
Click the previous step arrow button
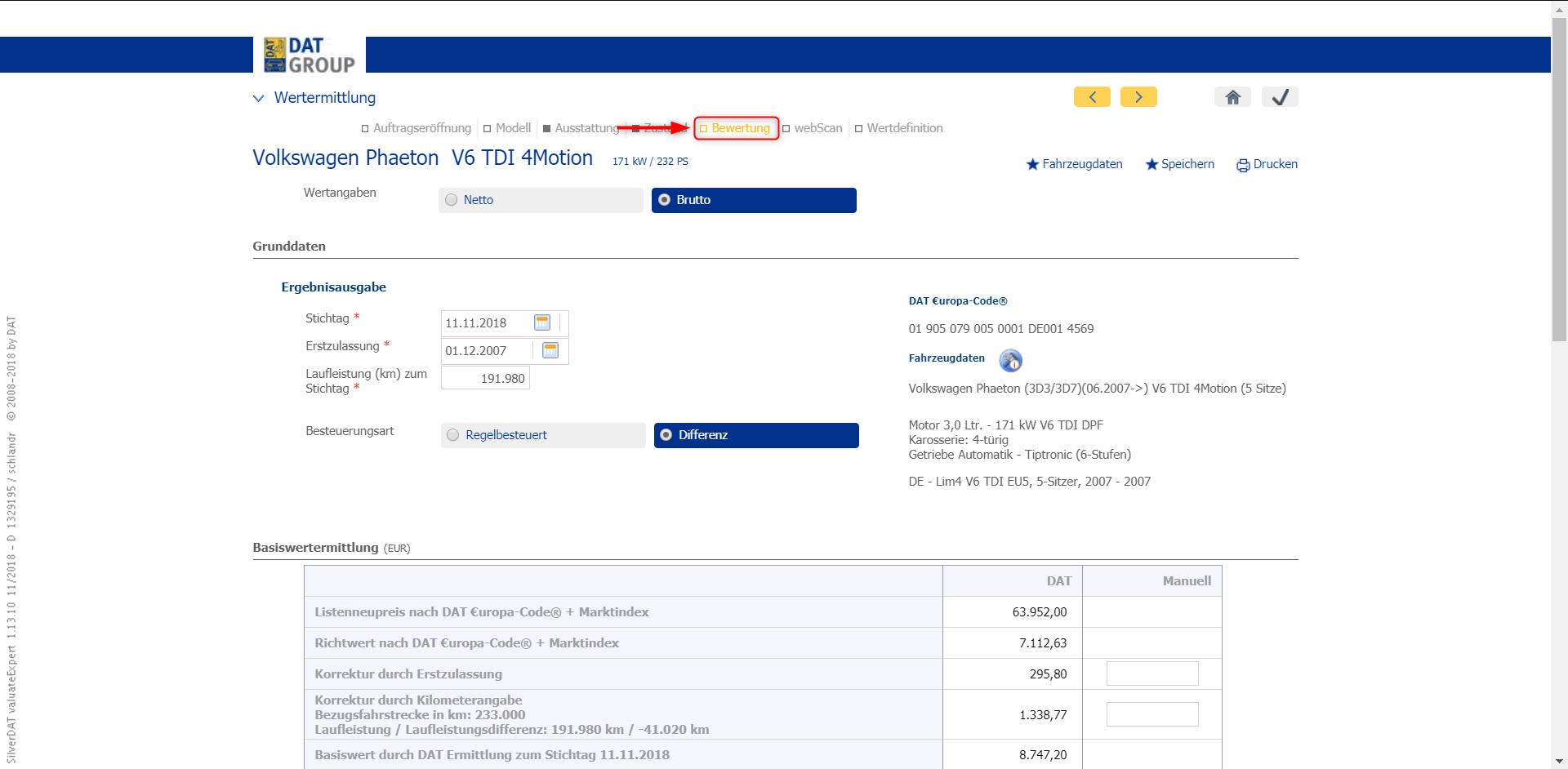click(x=1092, y=97)
